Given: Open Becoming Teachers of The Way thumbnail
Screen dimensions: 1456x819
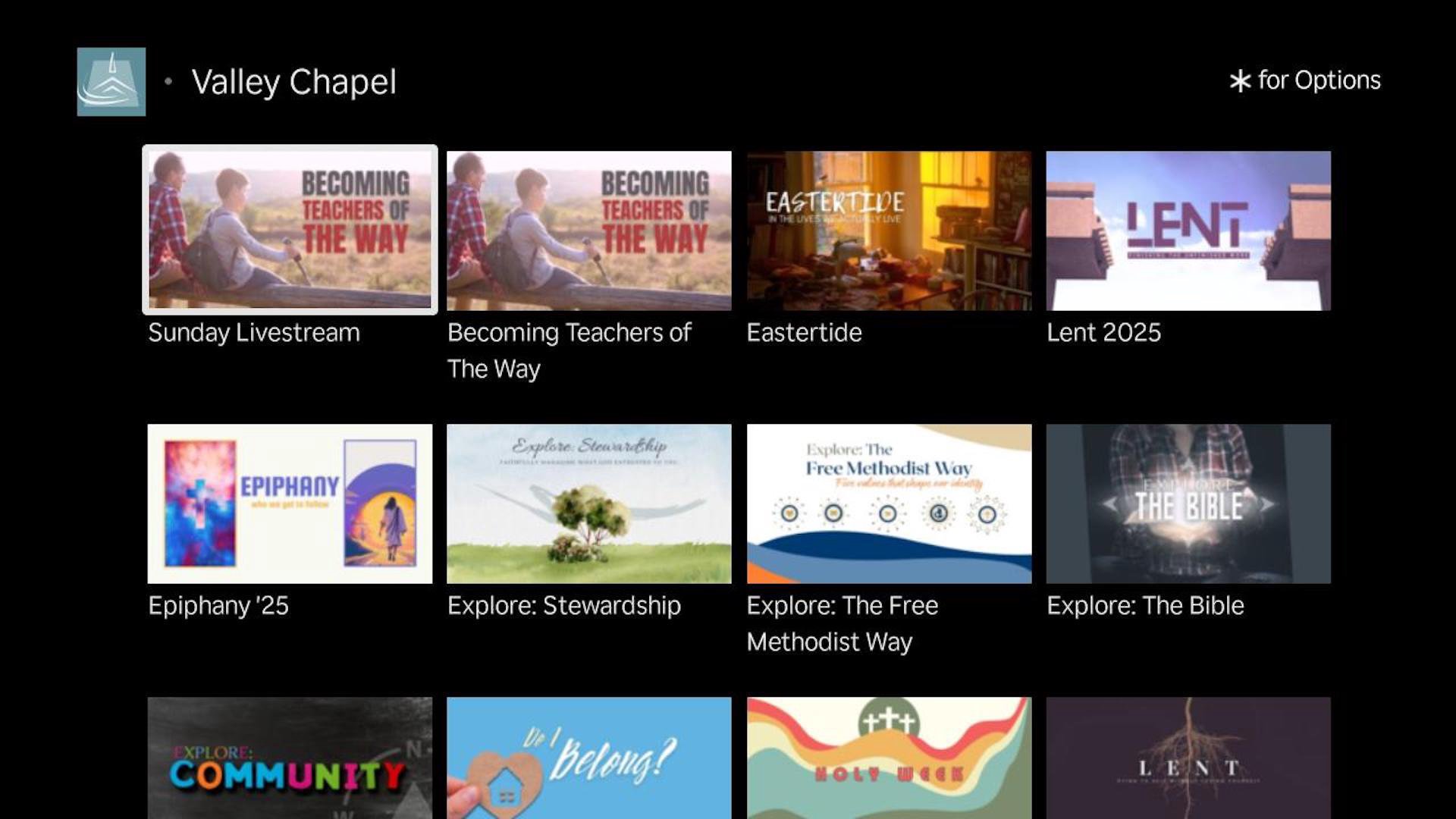Looking at the screenshot, I should click(589, 231).
